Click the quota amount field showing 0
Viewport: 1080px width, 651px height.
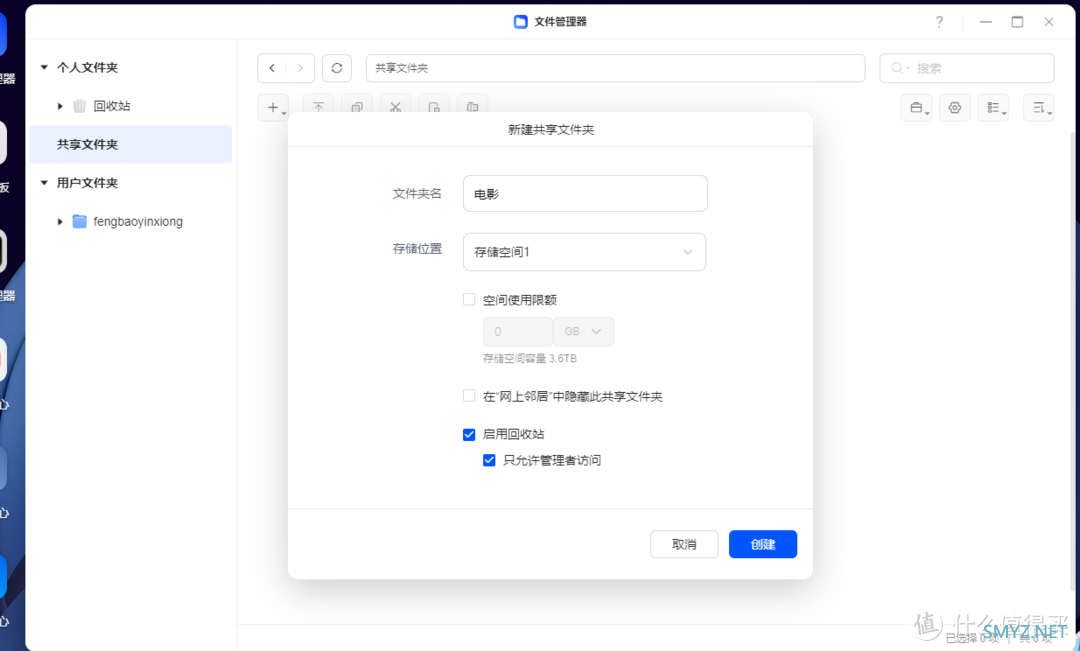[518, 331]
